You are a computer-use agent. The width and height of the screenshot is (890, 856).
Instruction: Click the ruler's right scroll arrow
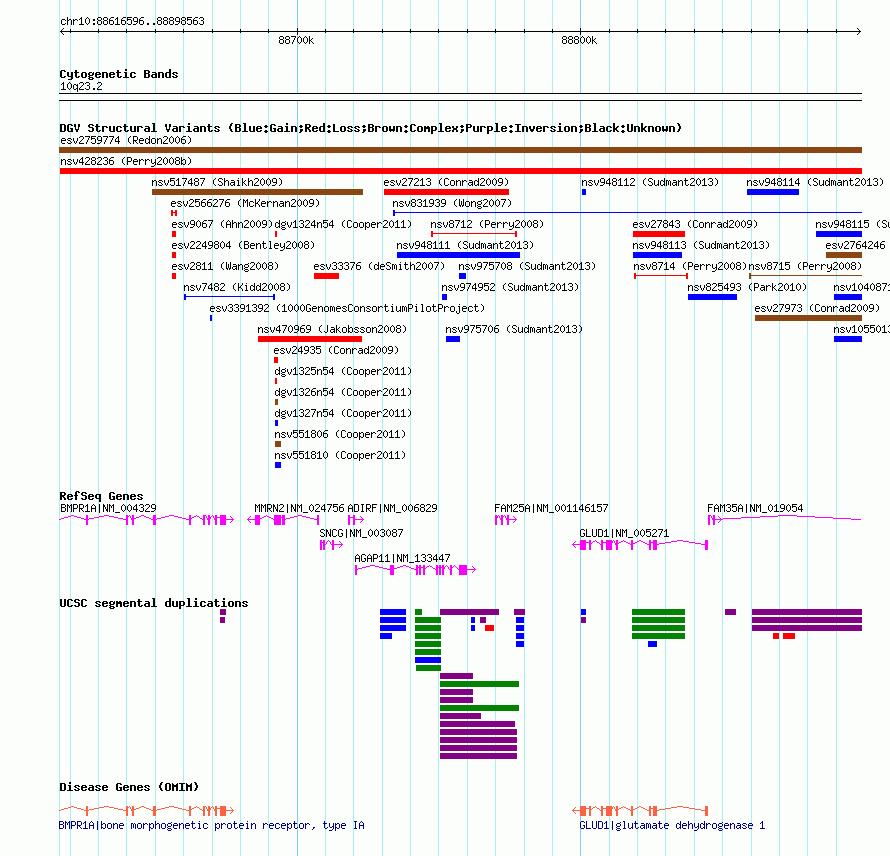[x=858, y=31]
